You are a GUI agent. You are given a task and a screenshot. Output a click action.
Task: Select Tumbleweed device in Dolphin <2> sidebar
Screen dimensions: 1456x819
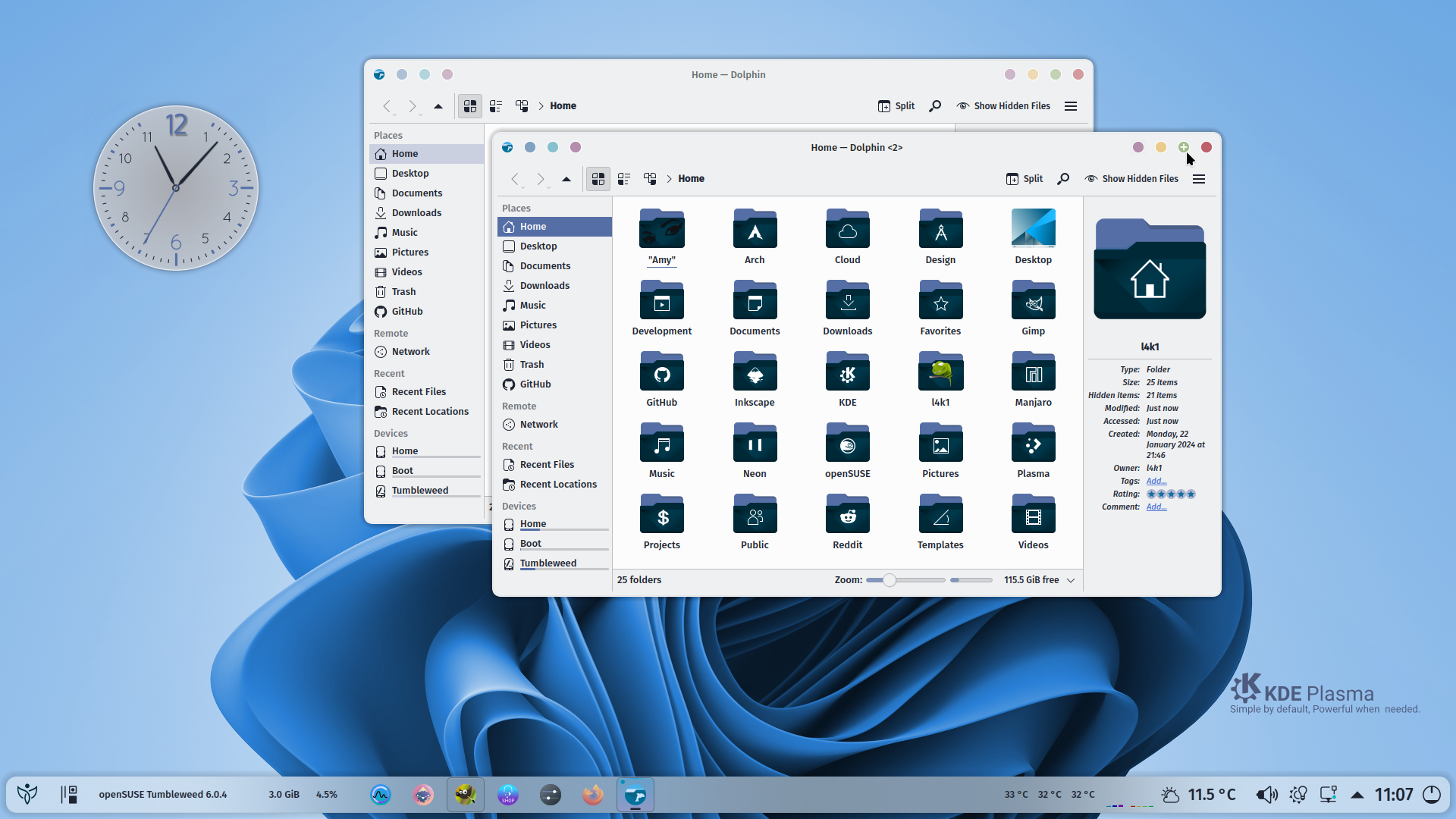[554, 563]
